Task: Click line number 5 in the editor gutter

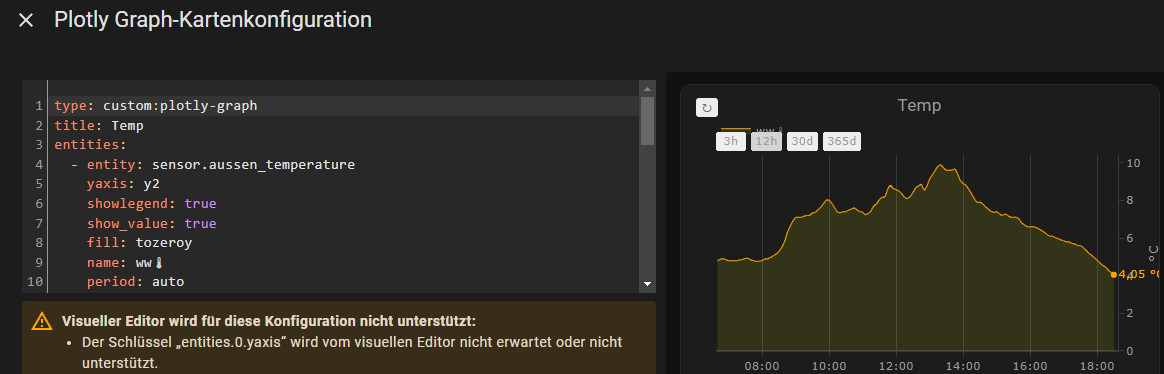Action: click(x=39, y=184)
